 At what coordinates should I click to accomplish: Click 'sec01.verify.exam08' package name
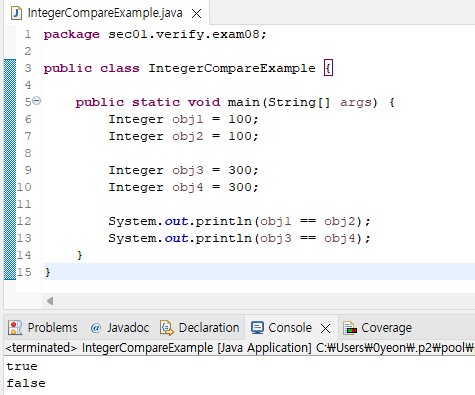click(x=184, y=34)
